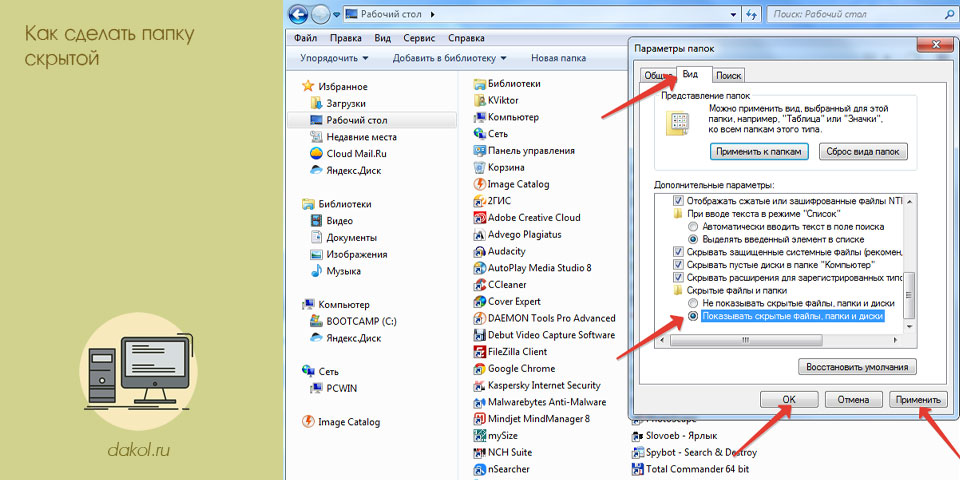The width and height of the screenshot is (960, 480).
Task: Toggle Скрывать защищенные системные файлы checkbox
Action: click(x=678, y=252)
